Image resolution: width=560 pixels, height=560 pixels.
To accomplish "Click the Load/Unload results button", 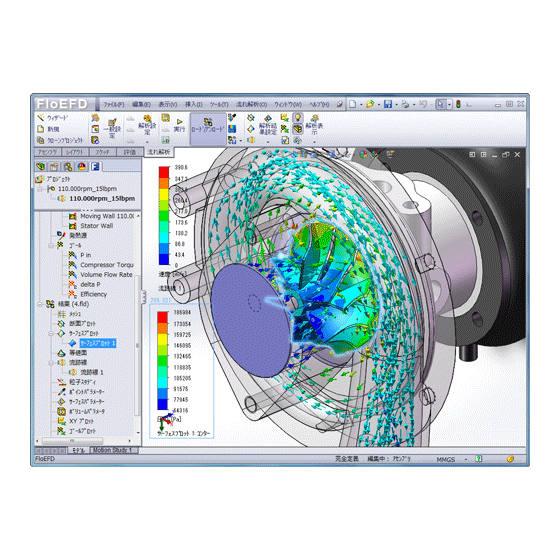I will pos(208,129).
